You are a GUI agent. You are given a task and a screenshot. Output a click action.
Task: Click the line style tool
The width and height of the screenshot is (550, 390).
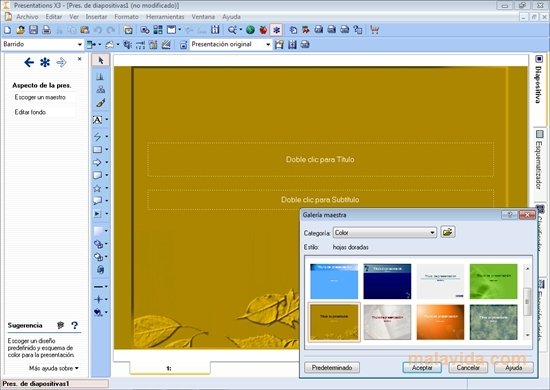tap(98, 287)
